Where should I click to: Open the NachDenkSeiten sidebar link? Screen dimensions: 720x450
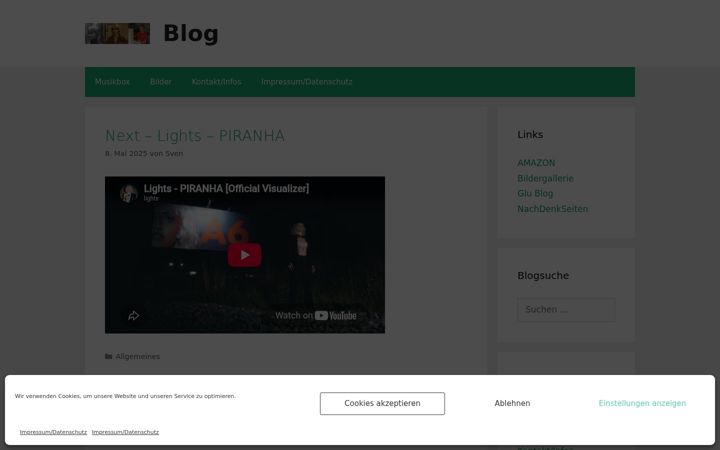(553, 209)
